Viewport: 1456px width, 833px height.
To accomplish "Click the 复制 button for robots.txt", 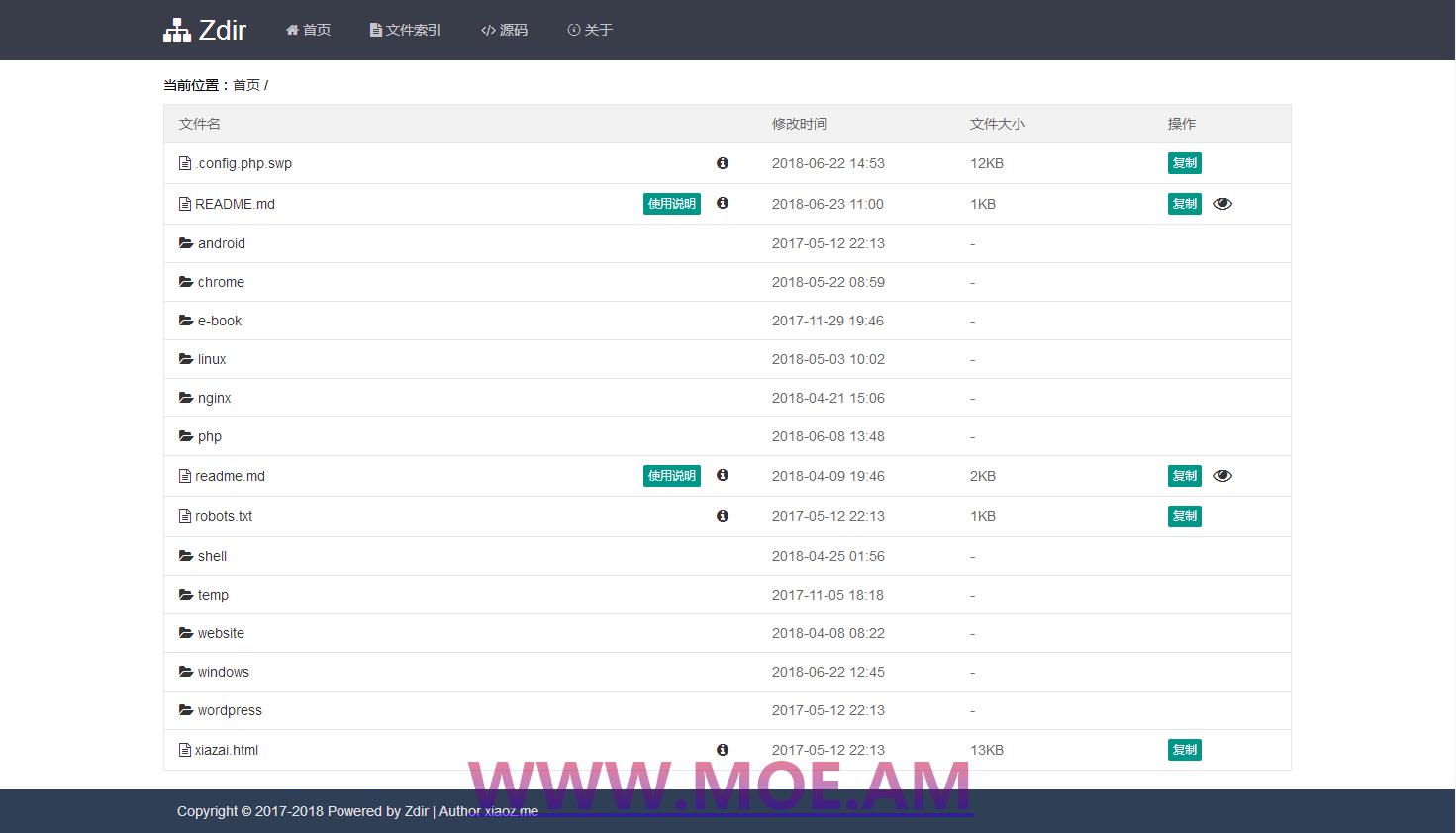I will pyautogui.click(x=1184, y=516).
